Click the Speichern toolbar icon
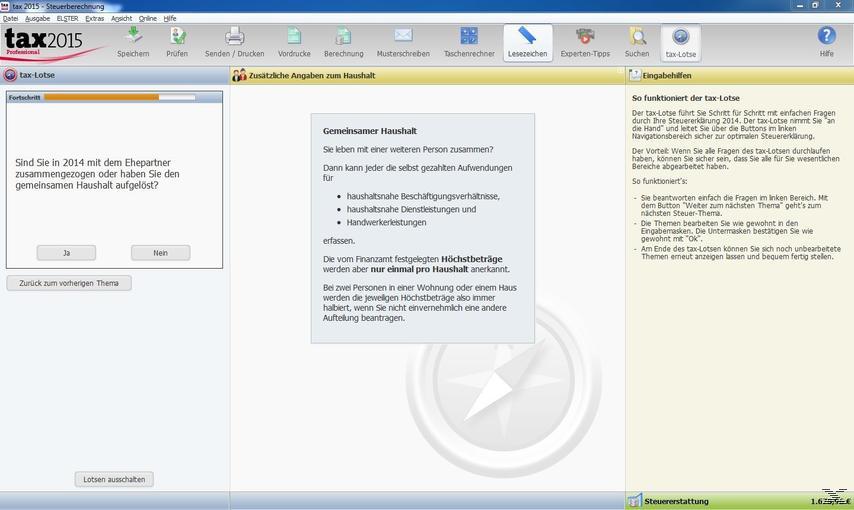The height and width of the screenshot is (510, 854). (133, 42)
